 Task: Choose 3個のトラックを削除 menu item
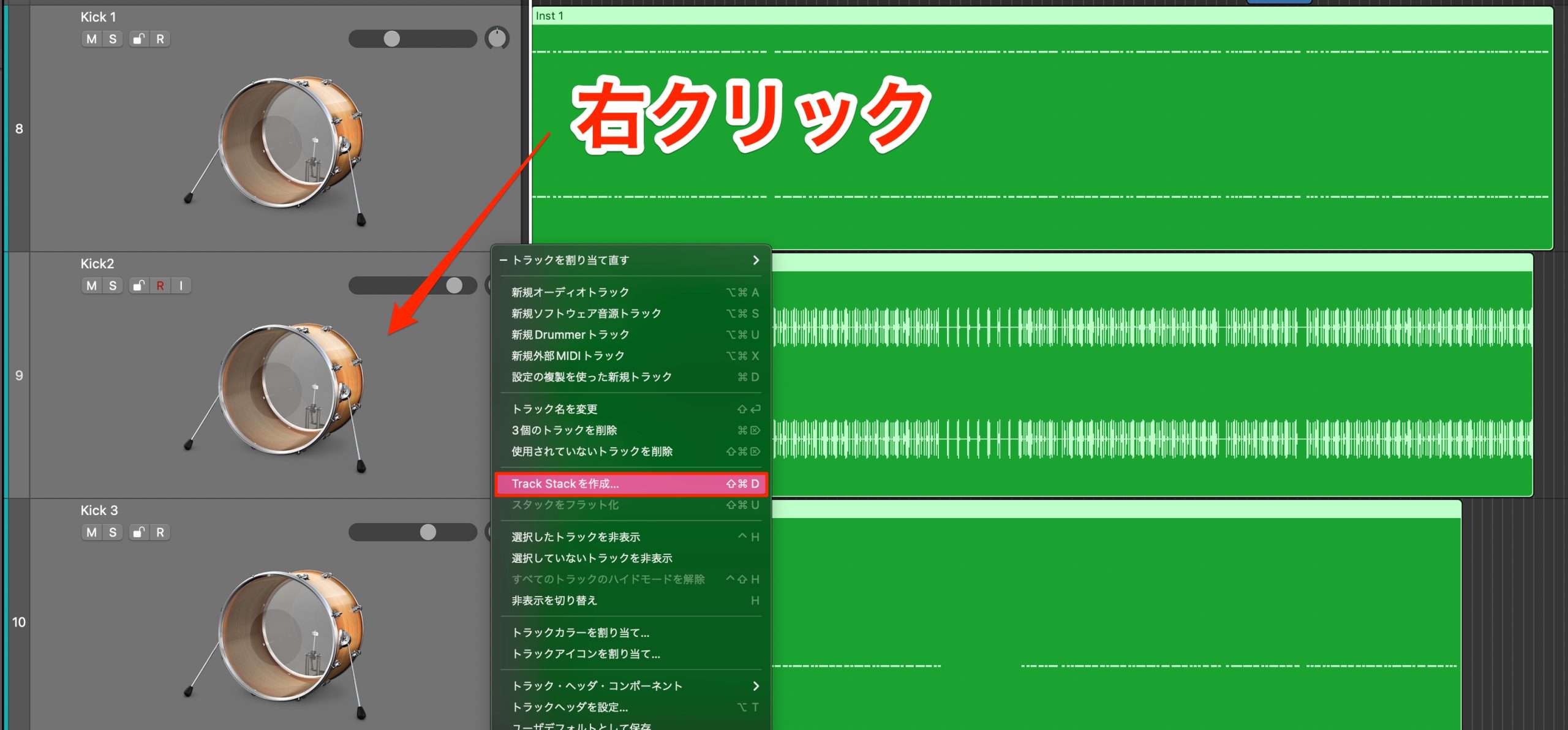631,431
